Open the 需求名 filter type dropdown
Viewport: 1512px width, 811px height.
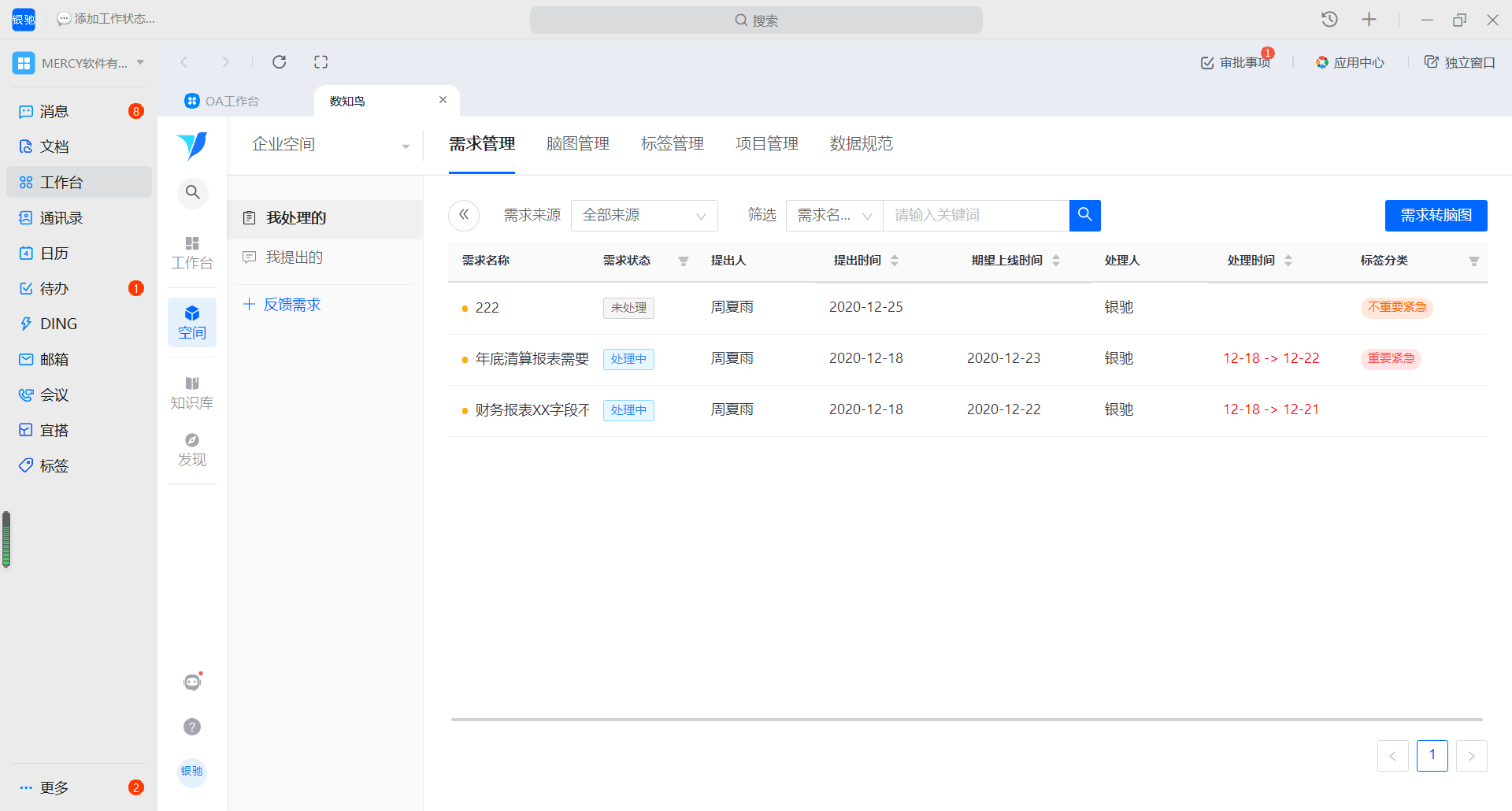tap(834, 215)
